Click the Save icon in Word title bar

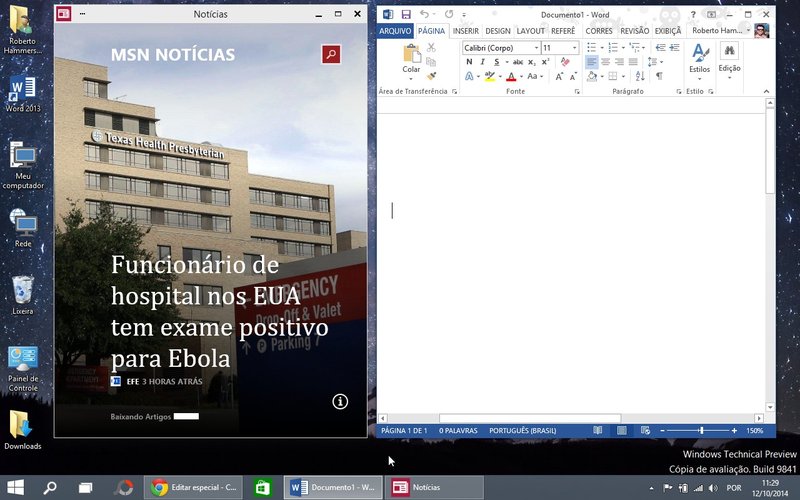point(406,14)
